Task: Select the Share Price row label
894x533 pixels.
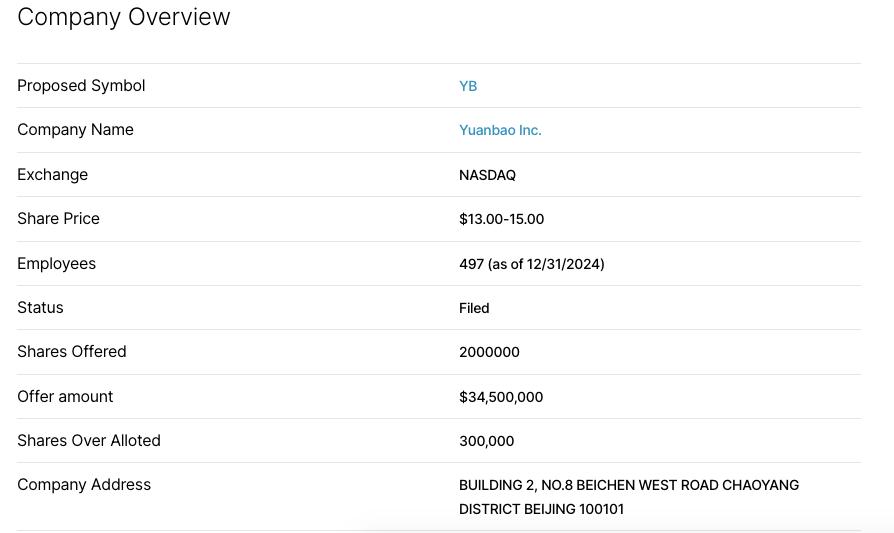Action: (58, 219)
